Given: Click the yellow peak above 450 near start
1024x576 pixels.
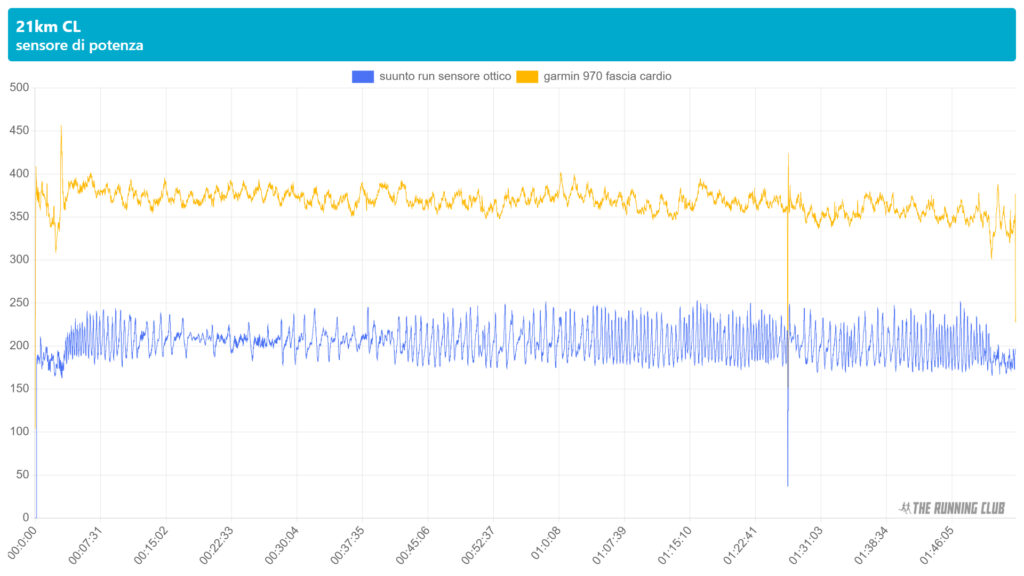Looking at the screenshot, I should [61, 128].
